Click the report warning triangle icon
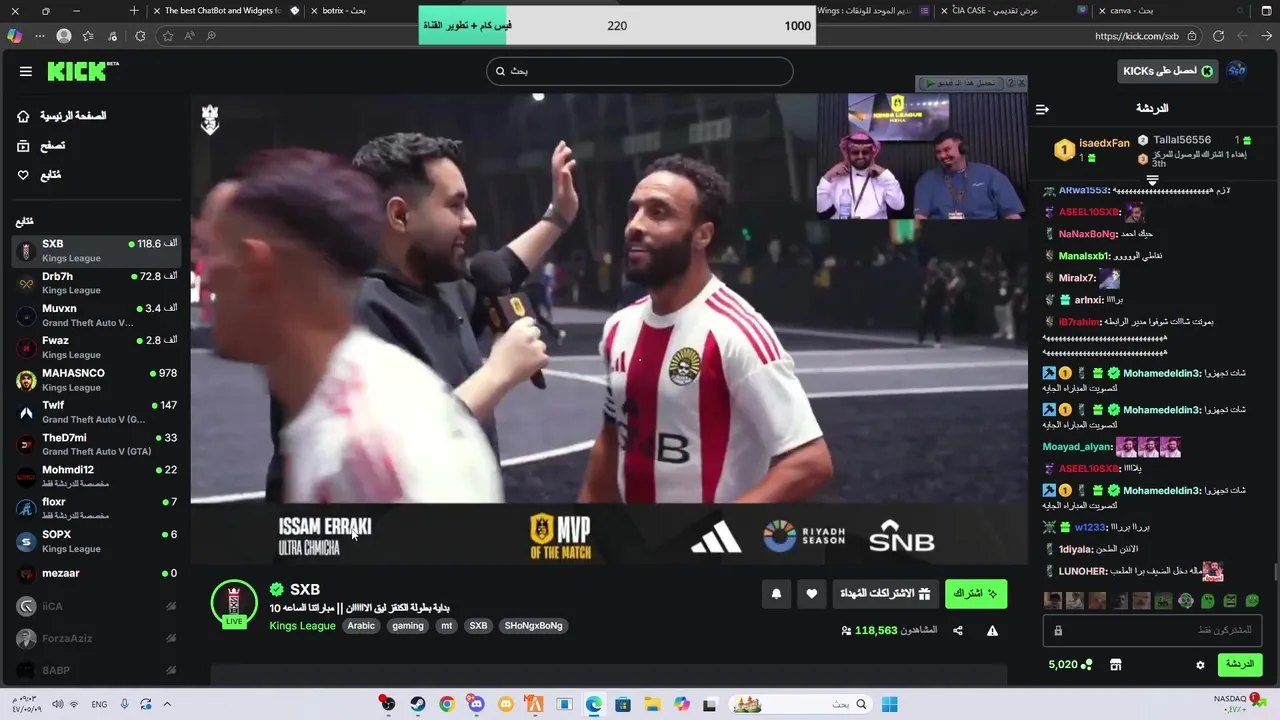The width and height of the screenshot is (1280, 720). 992,631
